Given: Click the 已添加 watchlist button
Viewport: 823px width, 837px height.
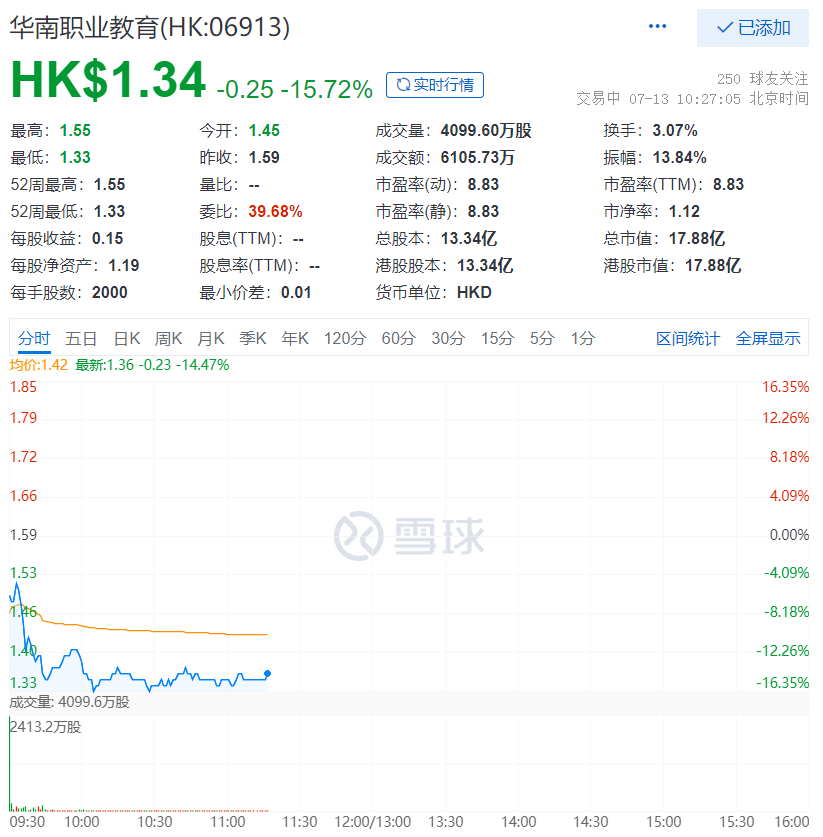Looking at the screenshot, I should (x=753, y=28).
